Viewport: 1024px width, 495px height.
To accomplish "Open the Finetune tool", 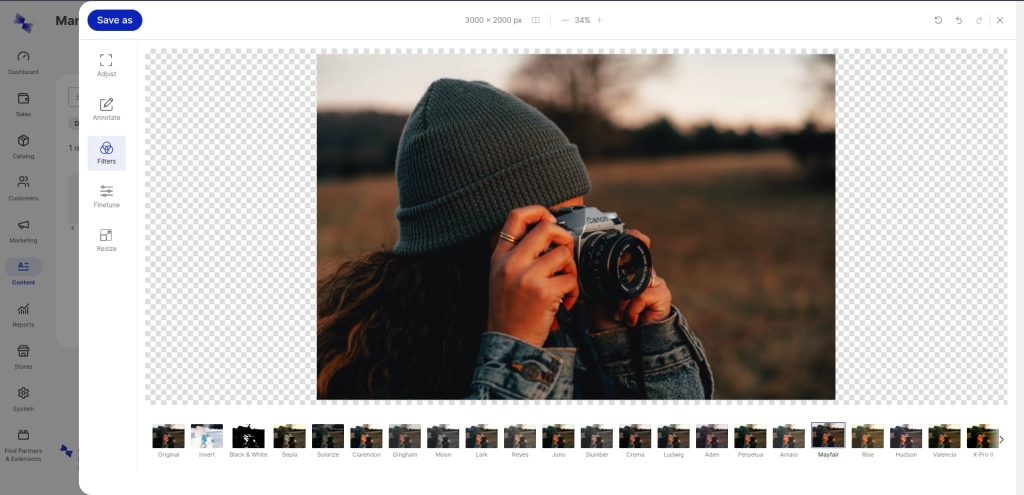I will click(x=106, y=196).
